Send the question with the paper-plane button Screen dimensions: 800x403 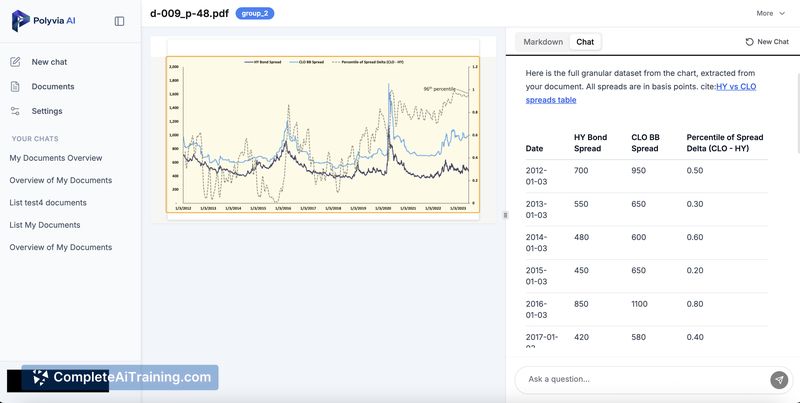click(x=779, y=380)
